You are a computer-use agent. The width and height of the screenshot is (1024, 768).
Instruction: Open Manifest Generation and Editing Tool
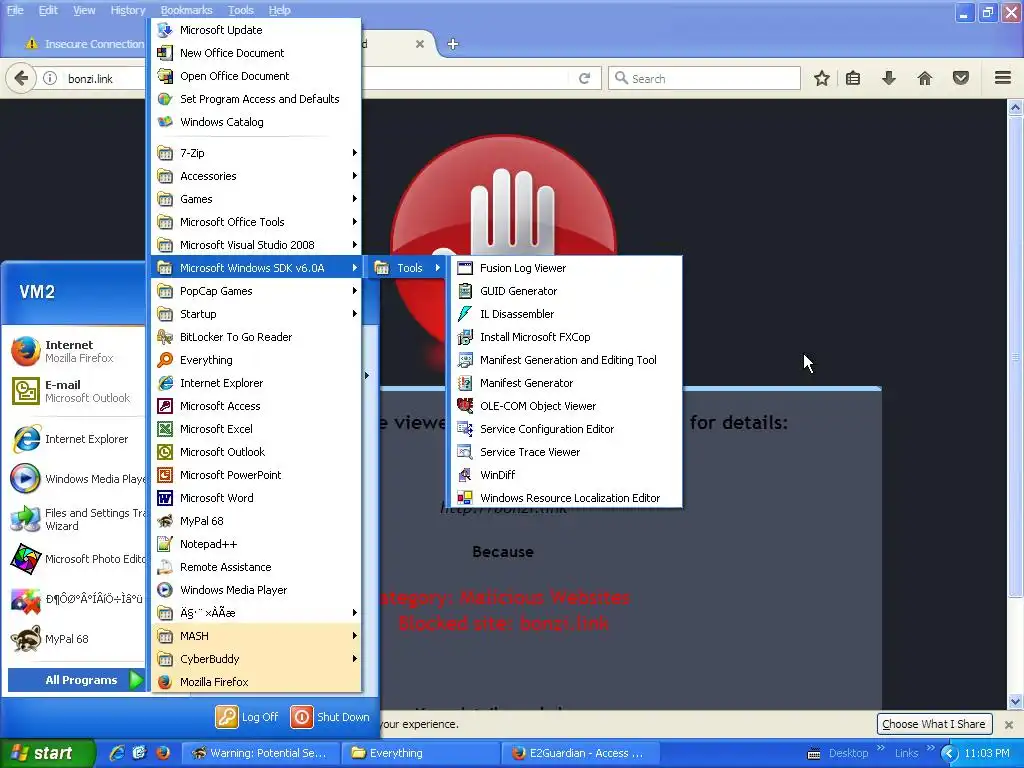[566, 360]
